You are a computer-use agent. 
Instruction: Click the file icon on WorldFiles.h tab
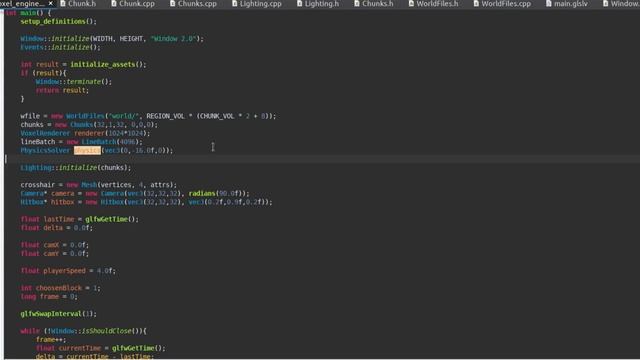coord(411,4)
